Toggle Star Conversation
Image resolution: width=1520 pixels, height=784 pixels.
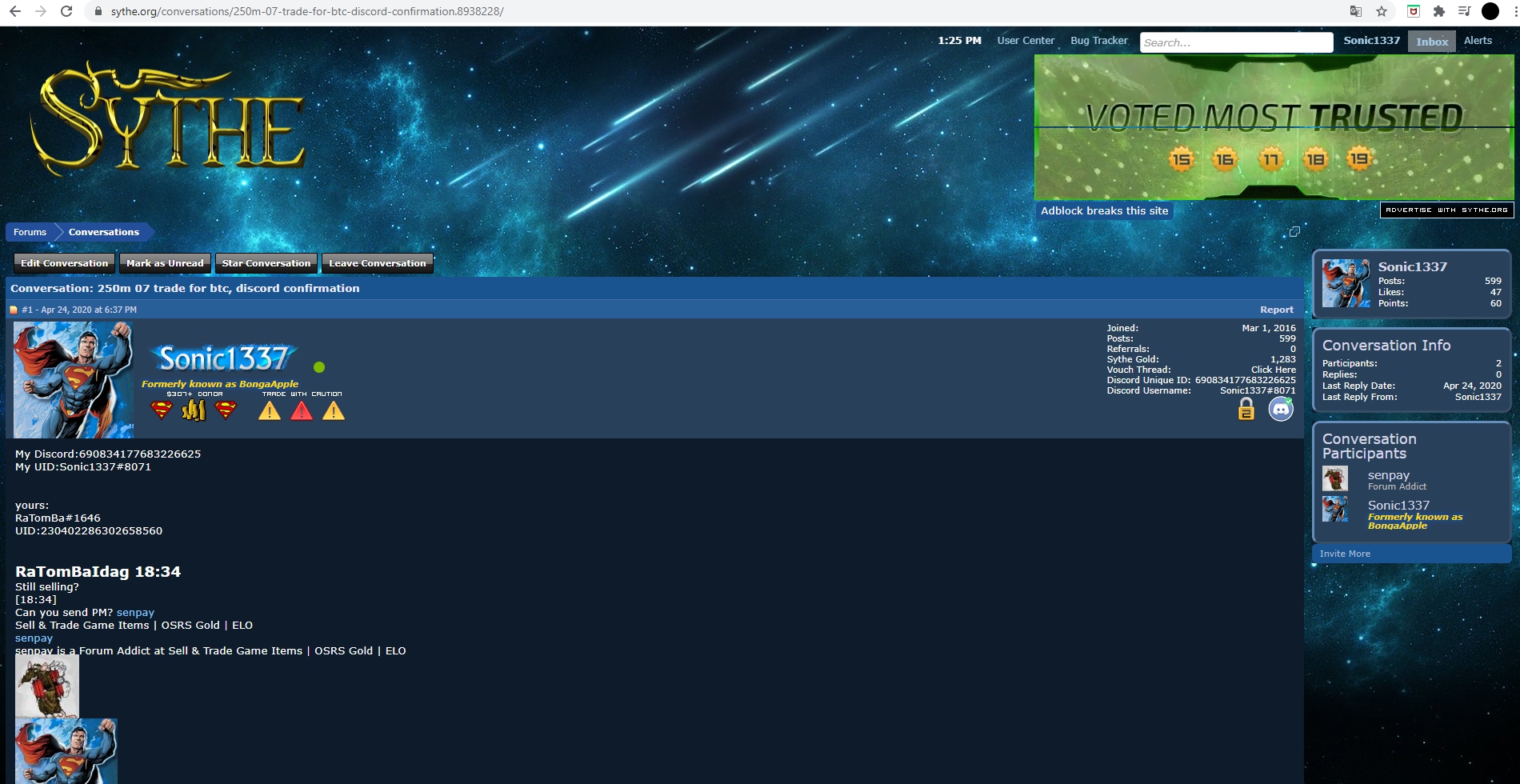[266, 263]
